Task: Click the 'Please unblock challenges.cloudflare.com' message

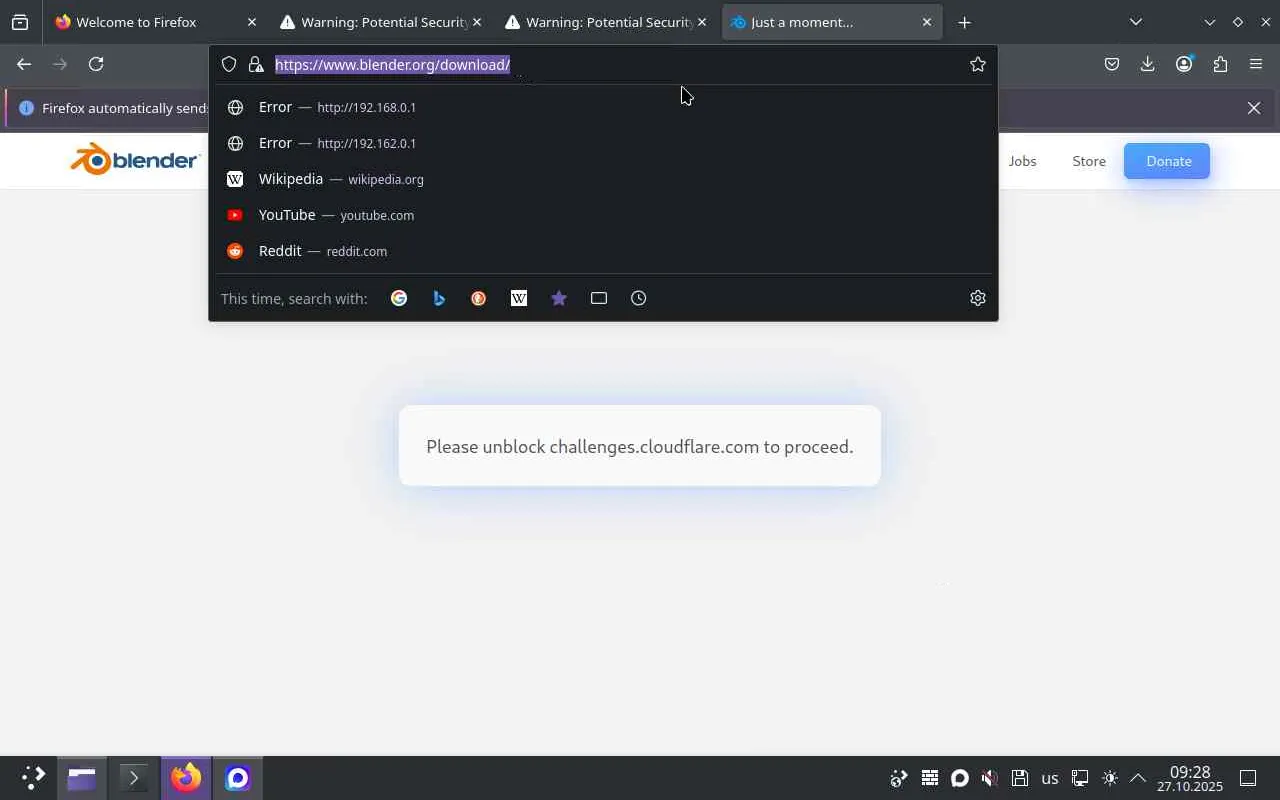Action: point(640,446)
